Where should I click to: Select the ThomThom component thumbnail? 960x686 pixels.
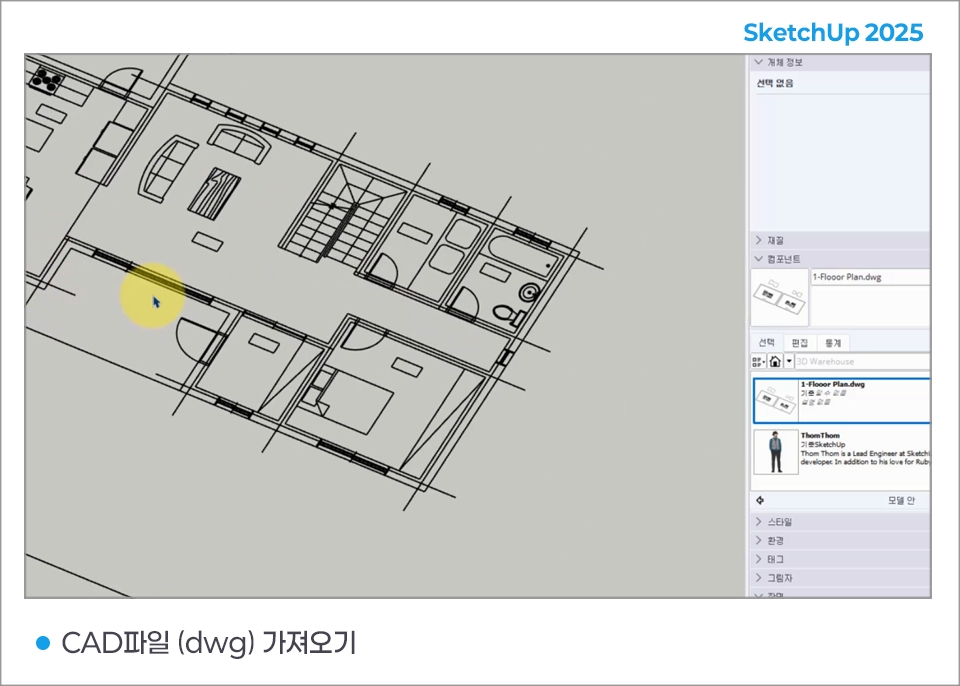point(776,452)
